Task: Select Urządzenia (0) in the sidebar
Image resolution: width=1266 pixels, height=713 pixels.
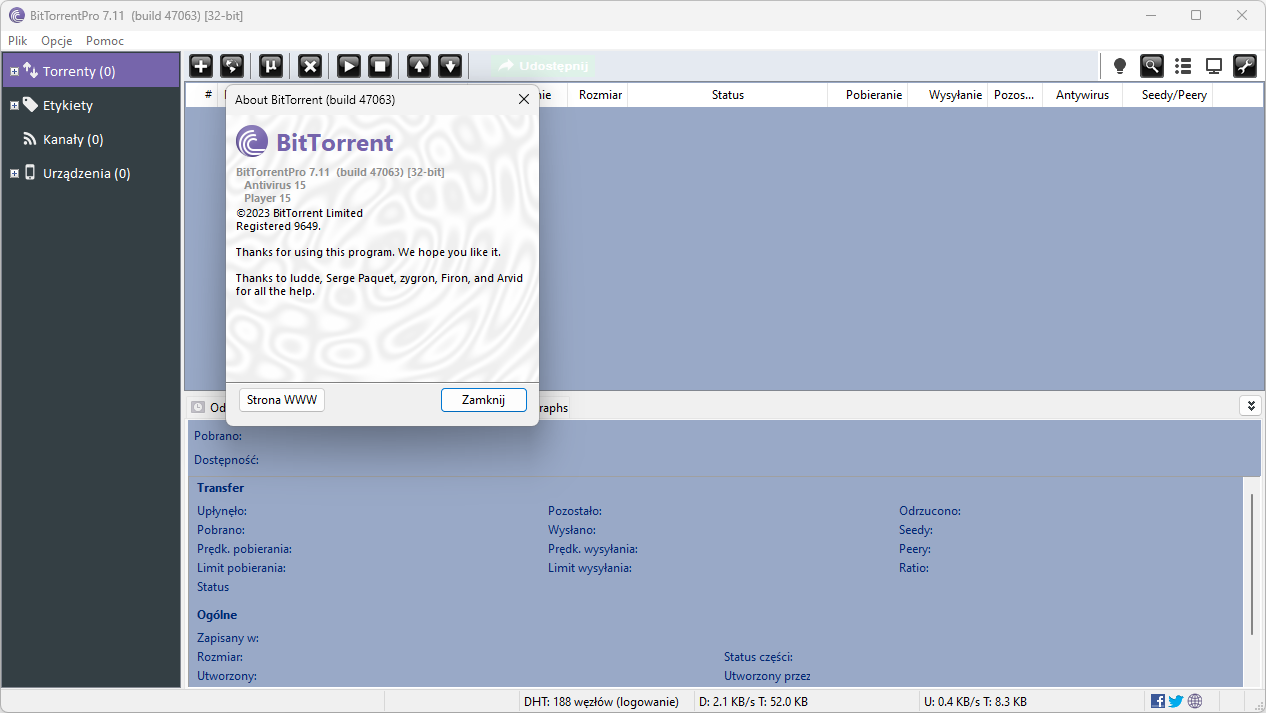Action: [90, 173]
